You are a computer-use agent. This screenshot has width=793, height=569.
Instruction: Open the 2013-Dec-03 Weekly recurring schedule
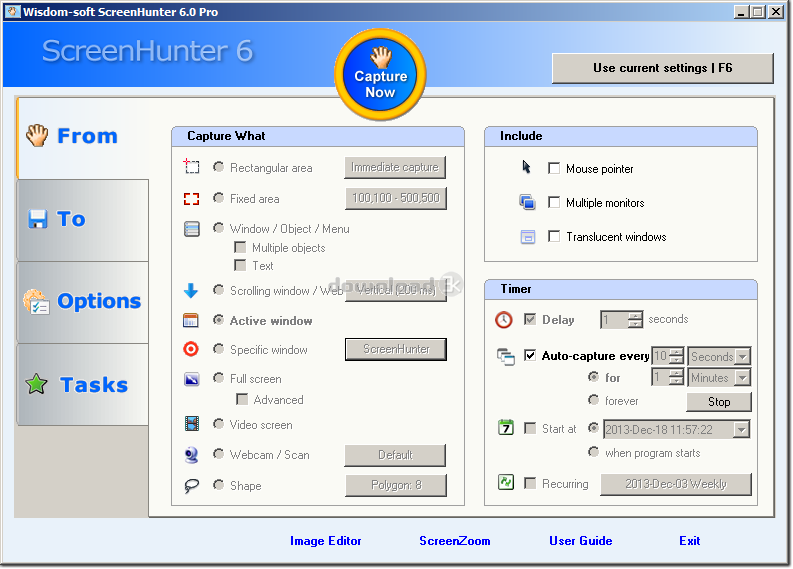click(676, 484)
